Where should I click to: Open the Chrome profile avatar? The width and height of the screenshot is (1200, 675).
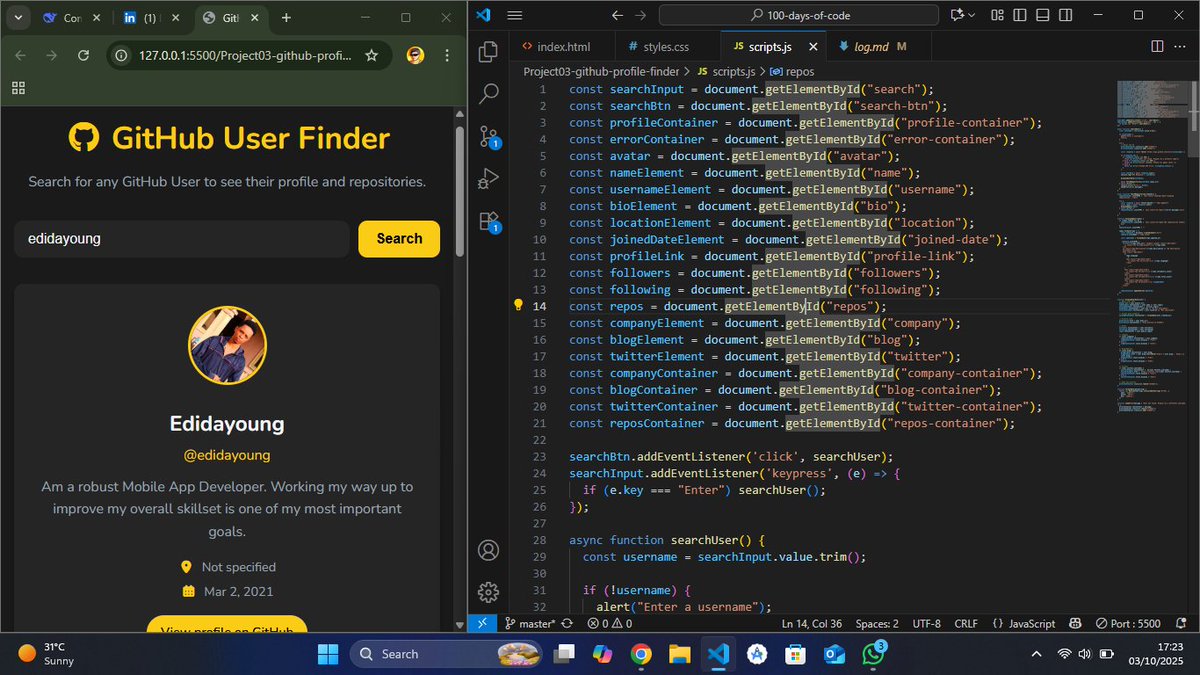[415, 55]
